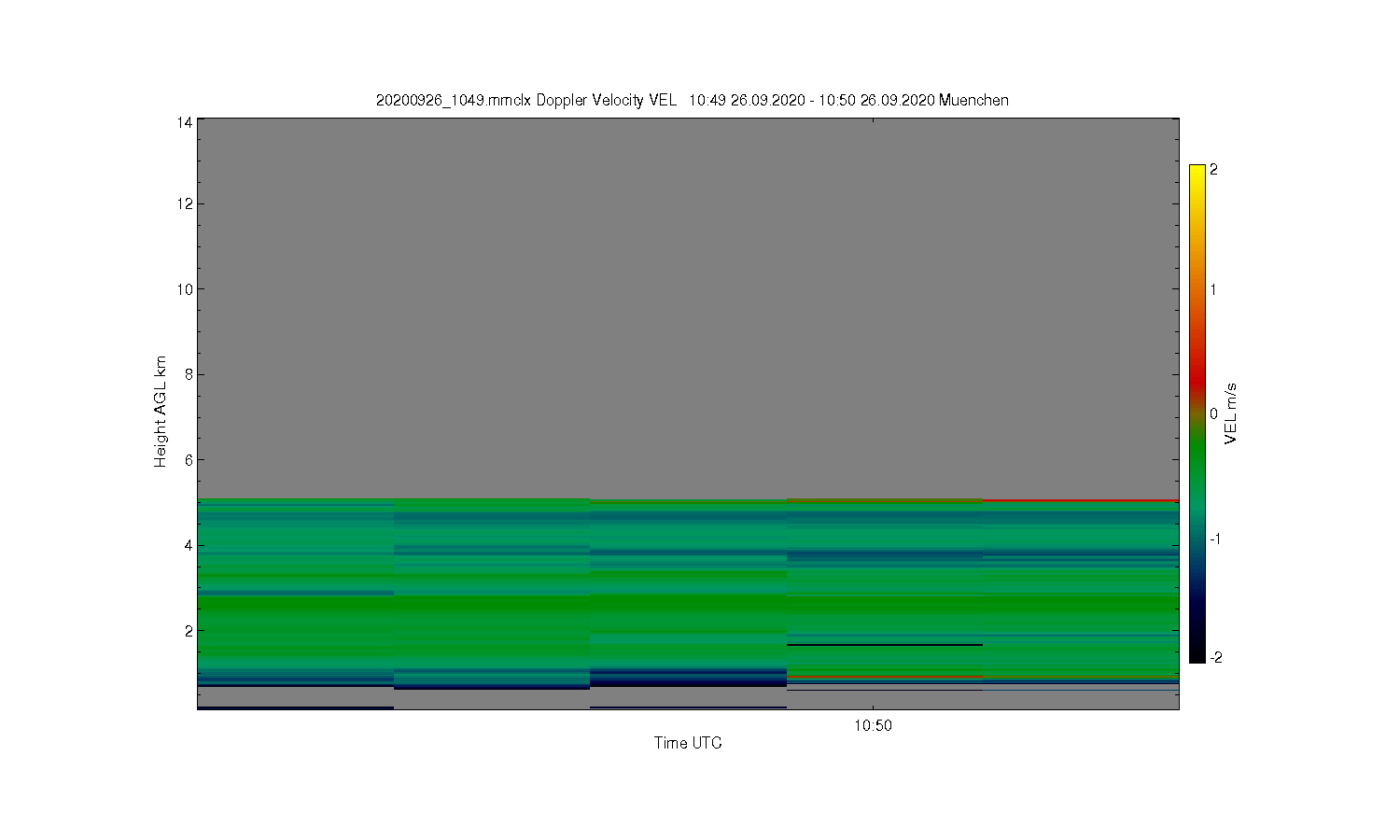Click the 8 height tick label
The width and height of the screenshot is (1400, 840).
189,374
